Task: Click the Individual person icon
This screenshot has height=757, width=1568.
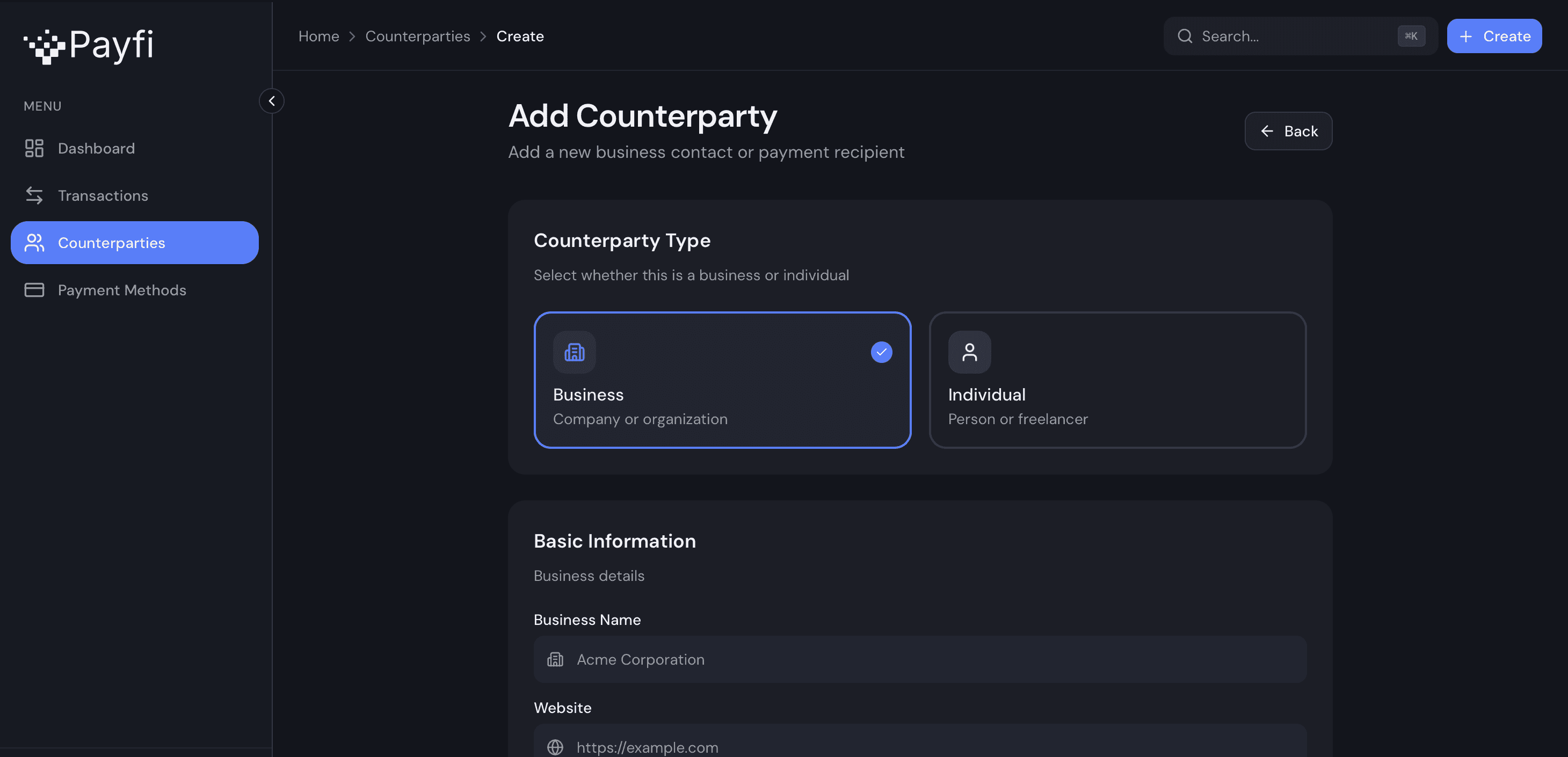Action: coord(969,352)
